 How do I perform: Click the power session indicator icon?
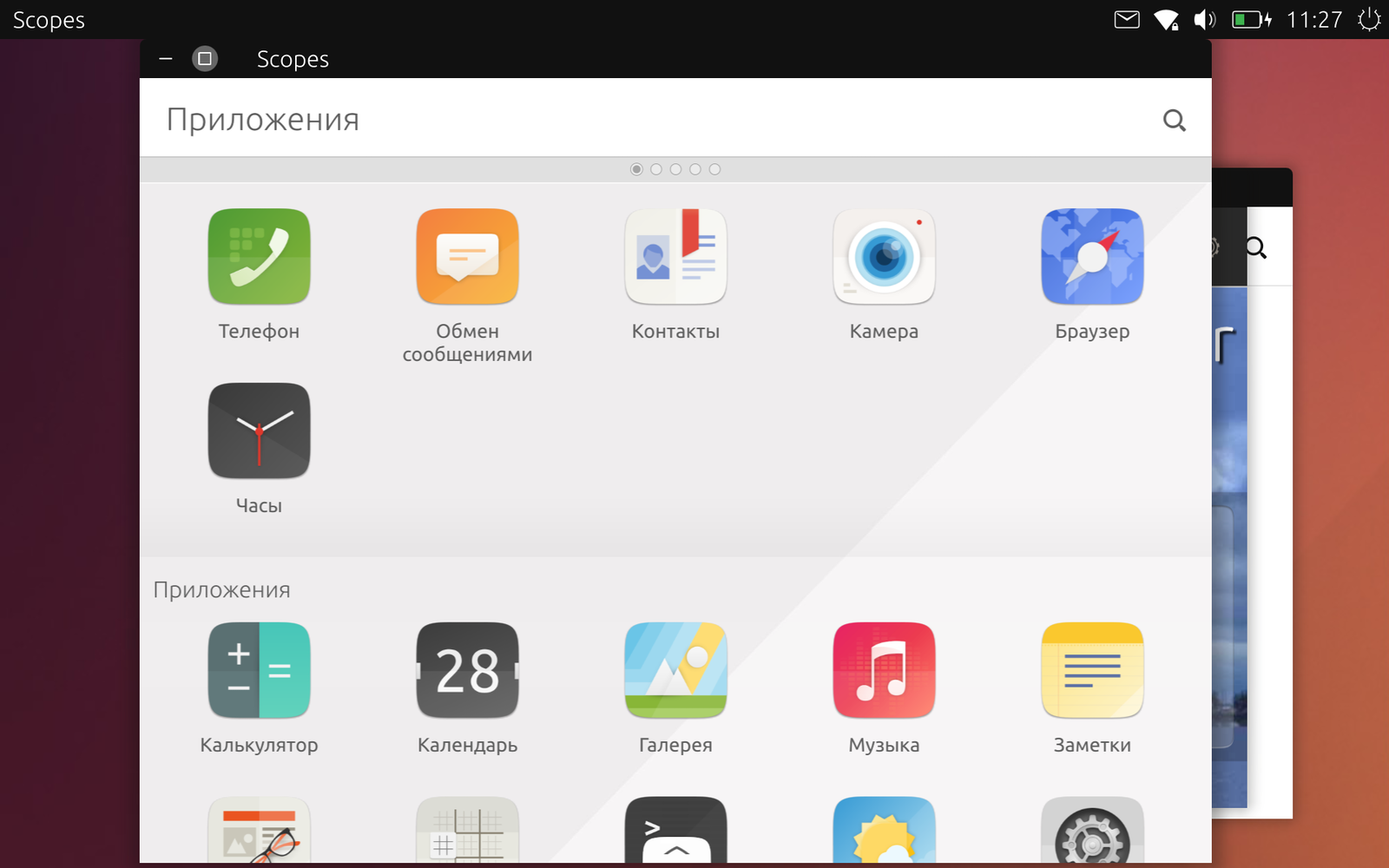pos(1369,19)
